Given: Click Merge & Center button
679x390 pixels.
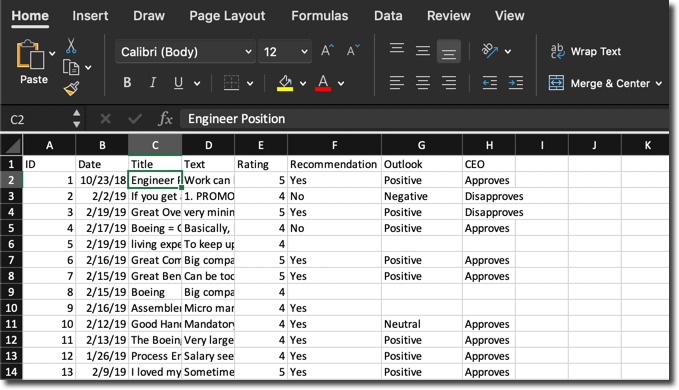Looking at the screenshot, I should pos(599,83).
